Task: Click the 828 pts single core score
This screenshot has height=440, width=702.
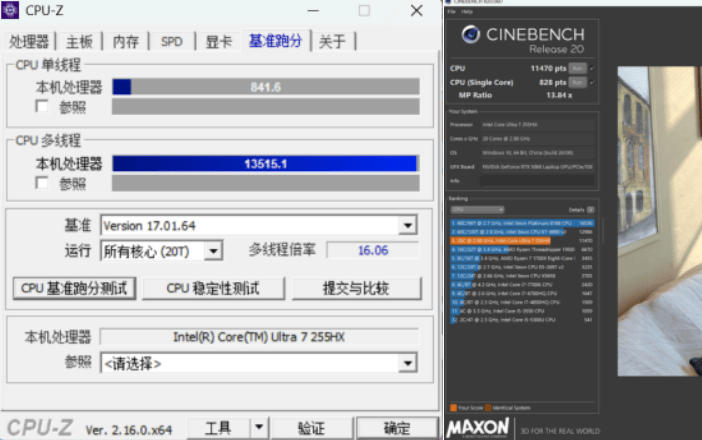Action: point(552,82)
